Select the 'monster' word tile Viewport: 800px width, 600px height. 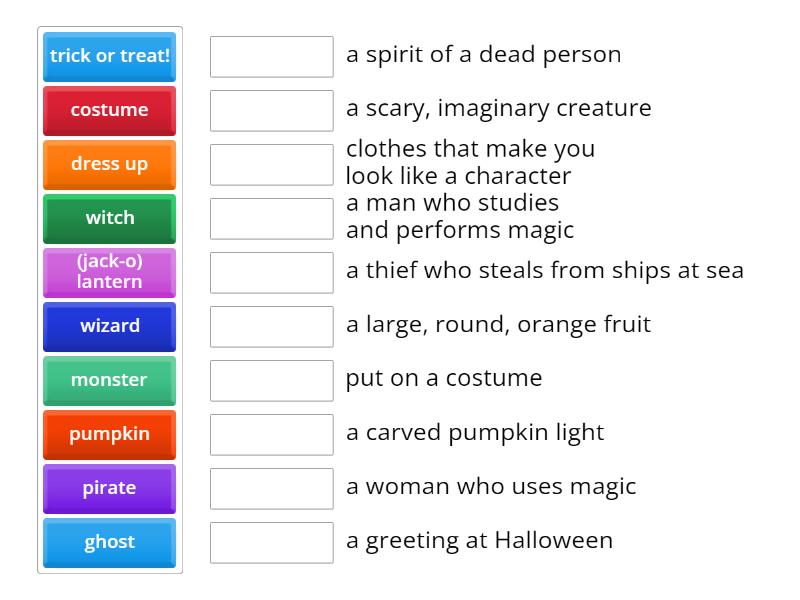[x=109, y=380]
